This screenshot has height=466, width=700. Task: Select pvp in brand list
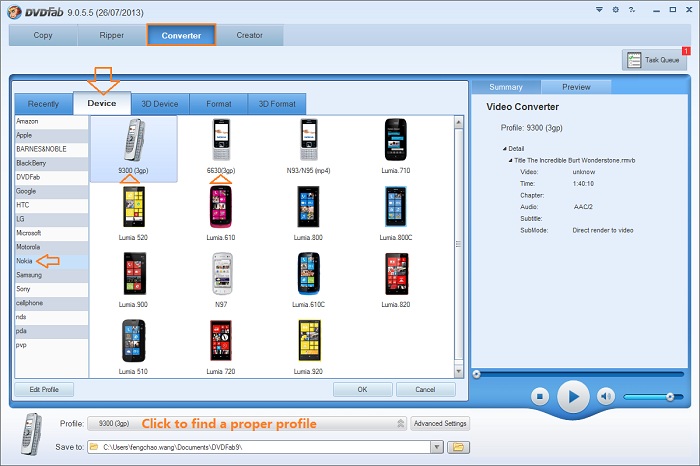click(x=51, y=345)
